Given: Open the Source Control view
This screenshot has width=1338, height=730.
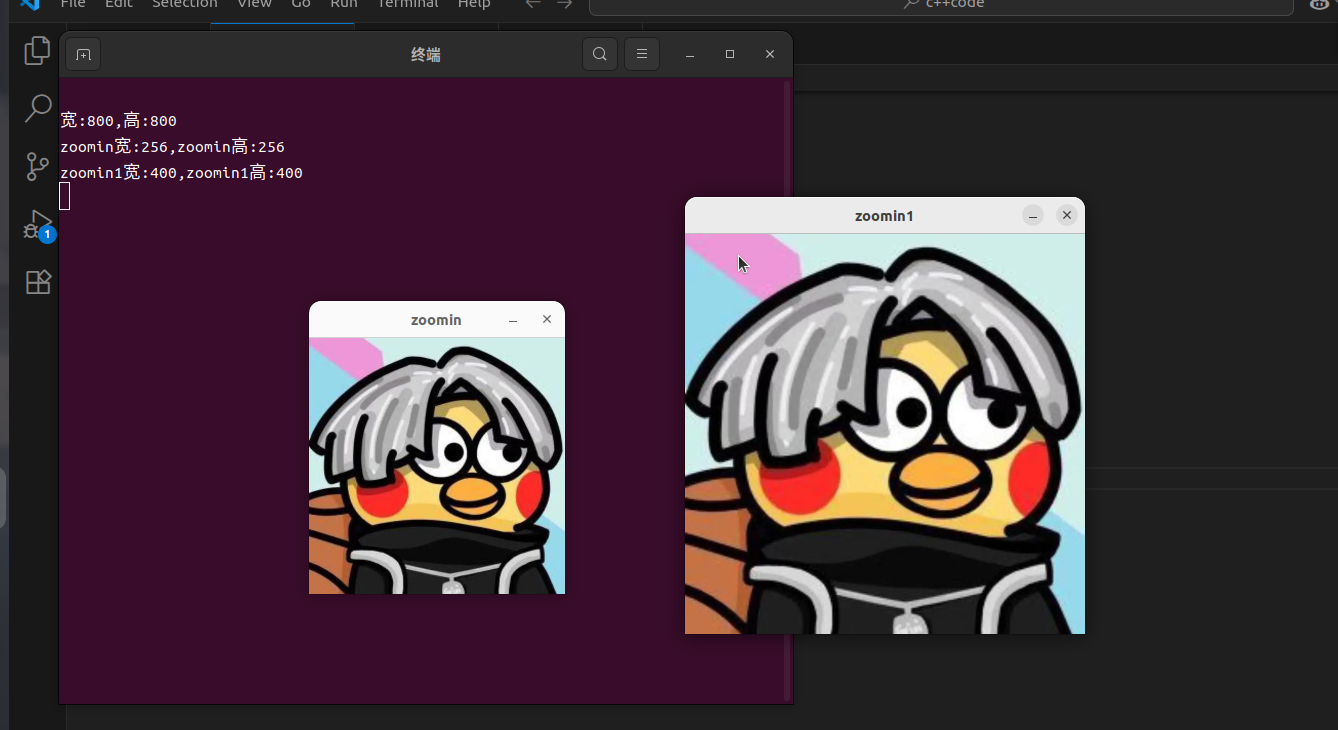Looking at the screenshot, I should (37, 166).
